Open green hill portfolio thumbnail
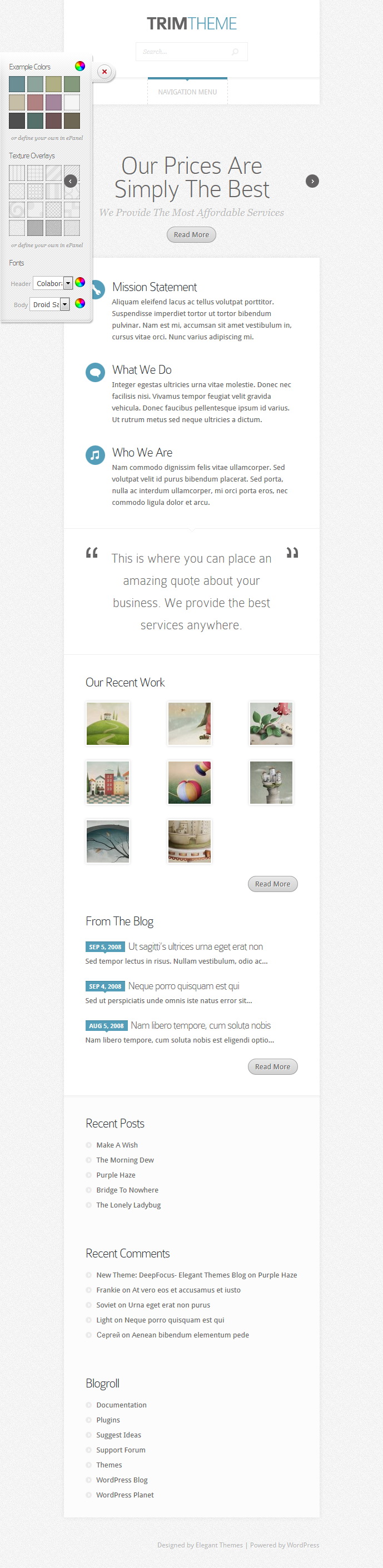 (108, 724)
